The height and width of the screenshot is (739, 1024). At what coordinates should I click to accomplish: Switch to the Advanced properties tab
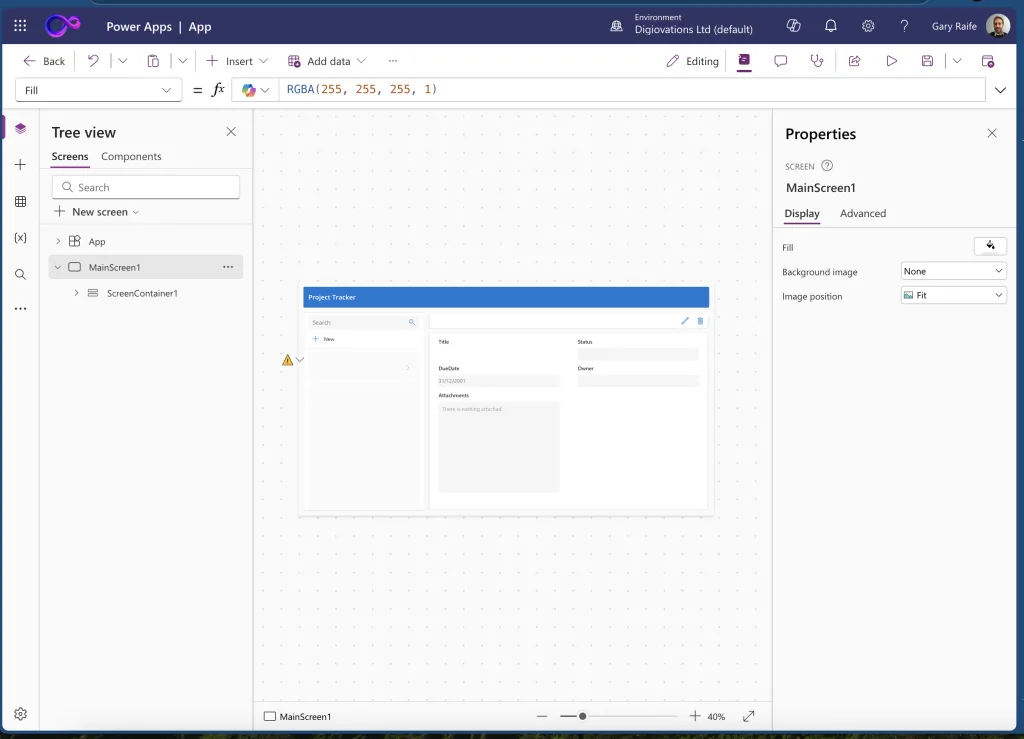point(862,214)
